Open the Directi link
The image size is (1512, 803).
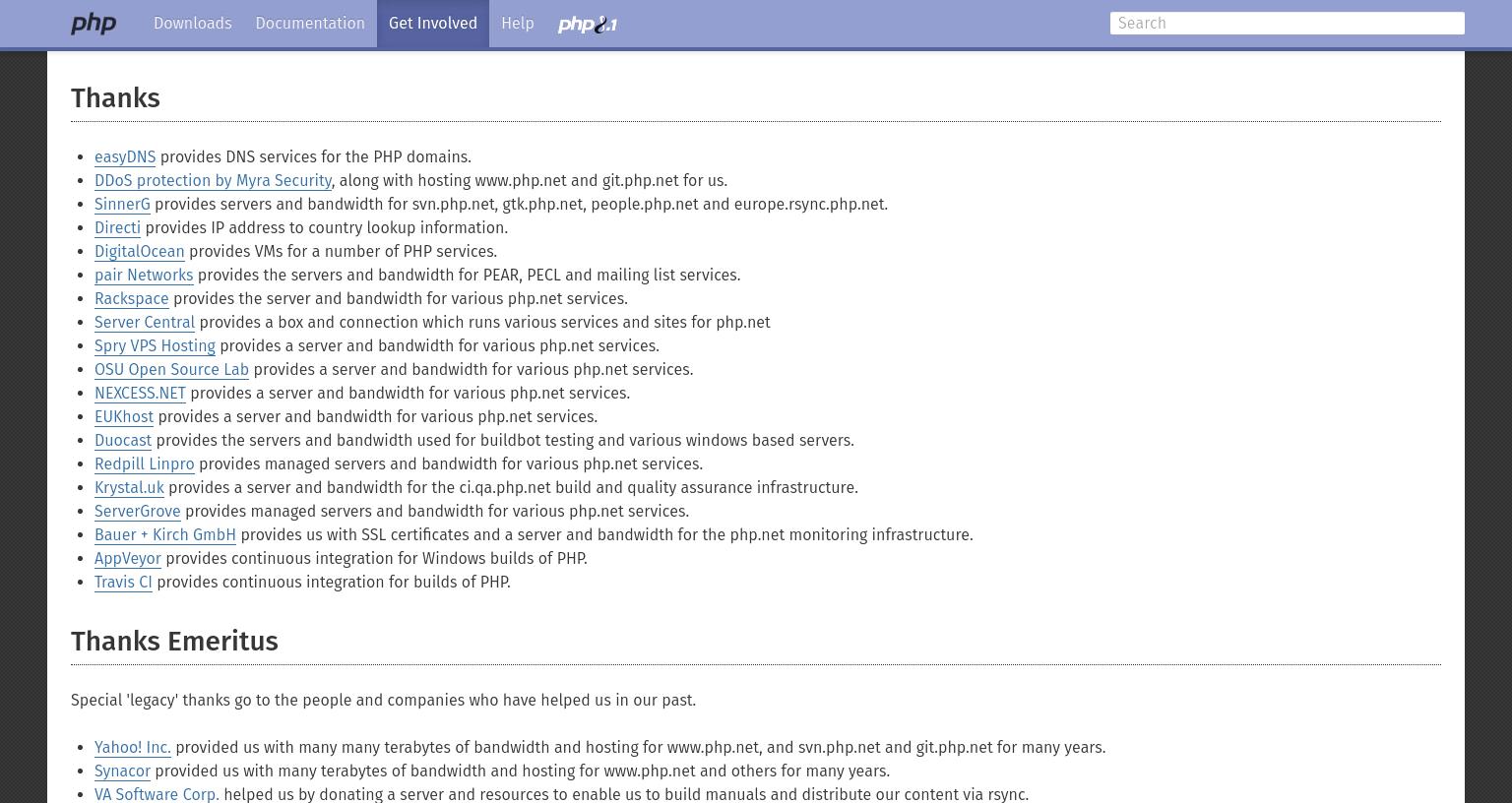click(117, 228)
